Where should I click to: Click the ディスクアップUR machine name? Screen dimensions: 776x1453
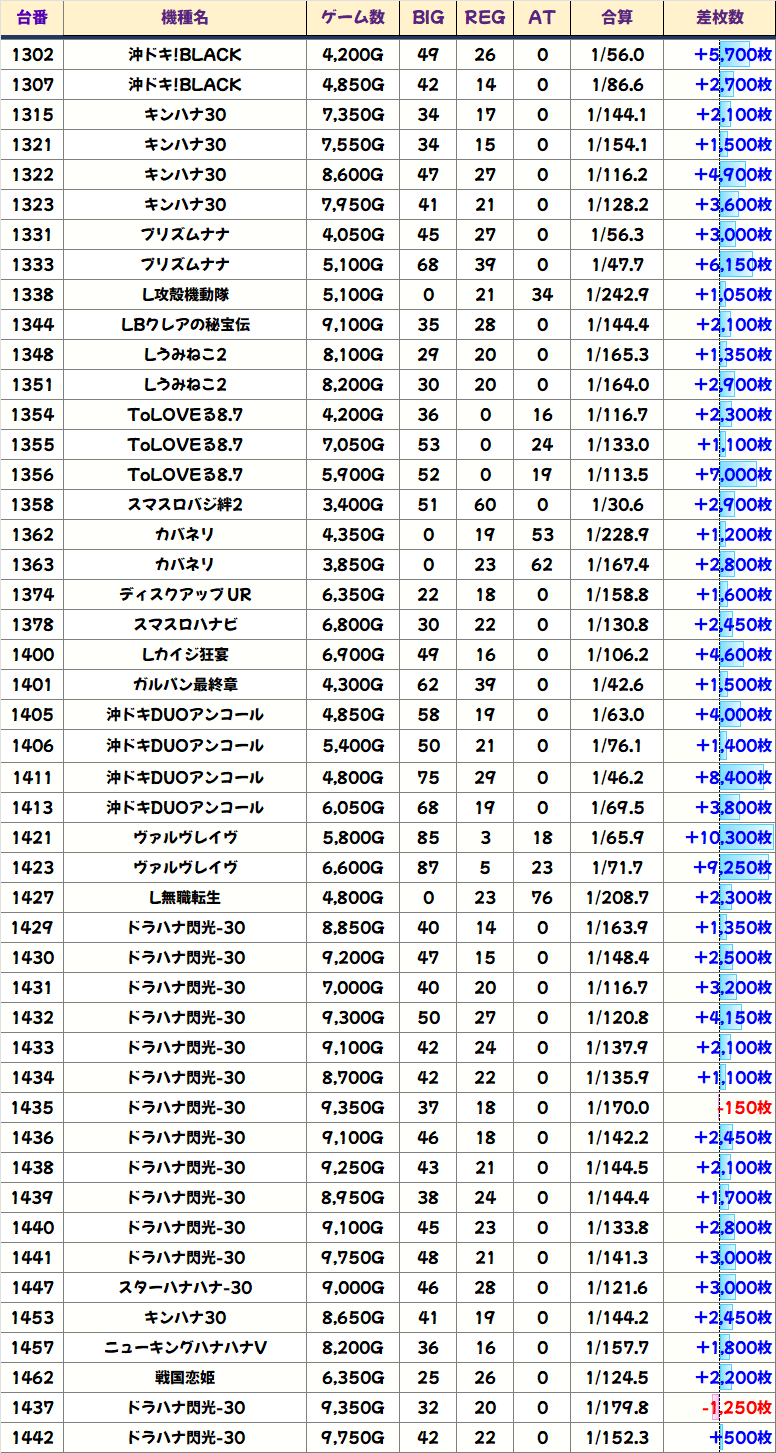click(185, 595)
